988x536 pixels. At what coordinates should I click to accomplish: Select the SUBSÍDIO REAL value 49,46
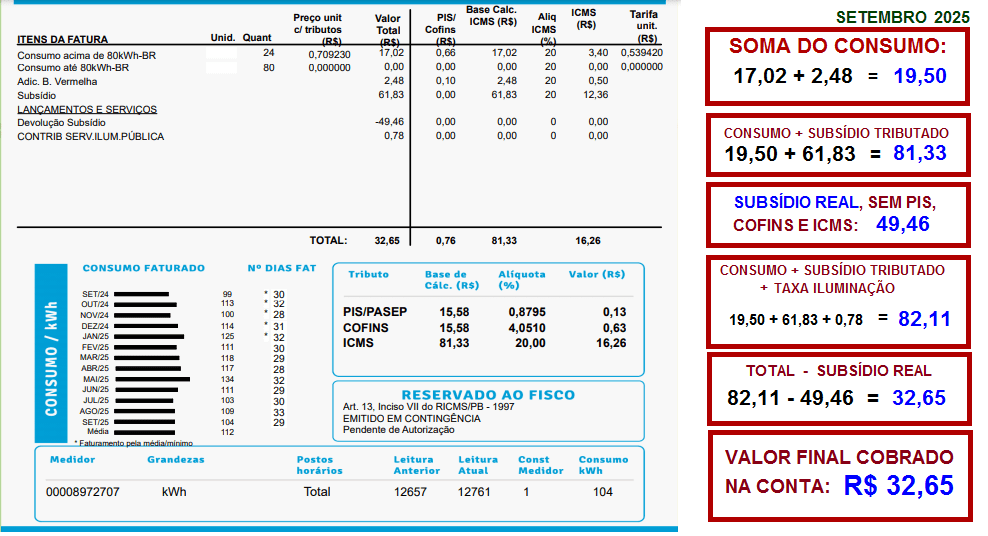click(x=902, y=224)
